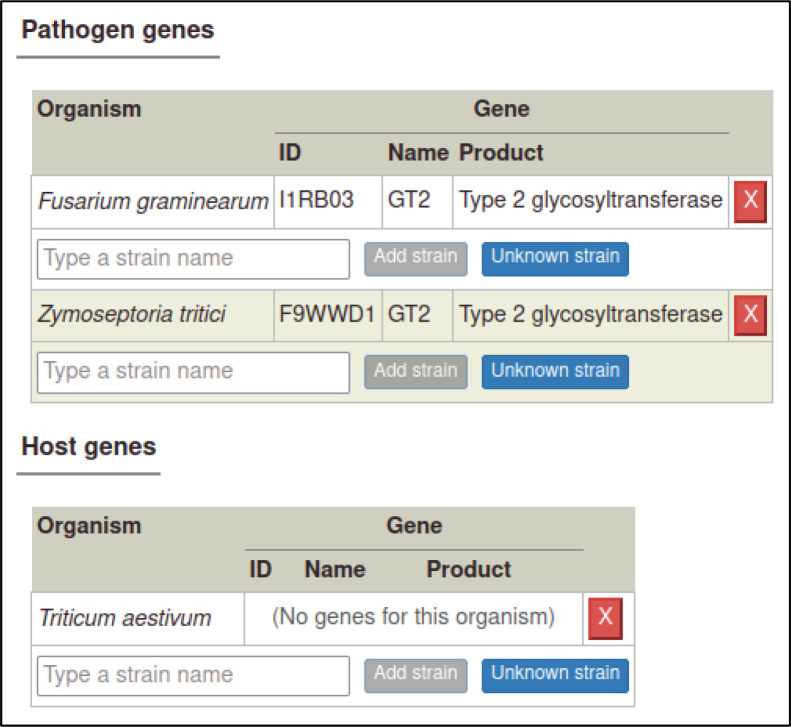Choose Unknown strain for Zymoseptoria tritici
This screenshot has width=791, height=727.
[x=555, y=372]
